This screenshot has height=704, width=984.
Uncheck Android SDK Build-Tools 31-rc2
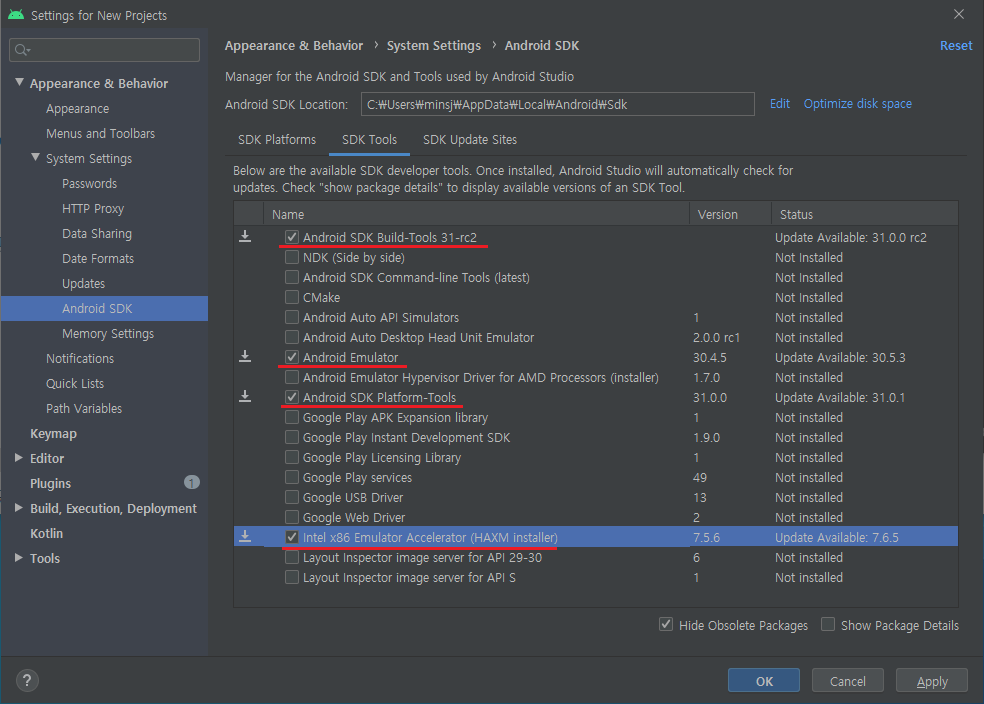(292, 237)
